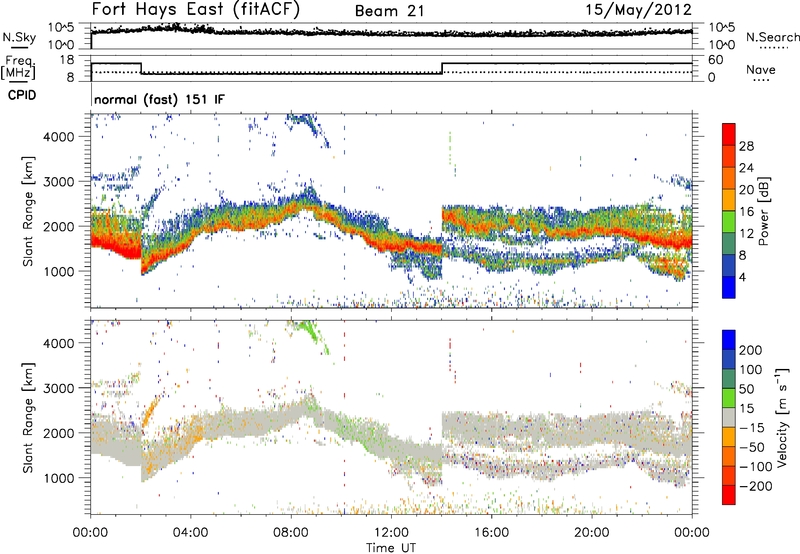Click the Velocity color bar
This screenshot has width=800, height=554.
729,417
